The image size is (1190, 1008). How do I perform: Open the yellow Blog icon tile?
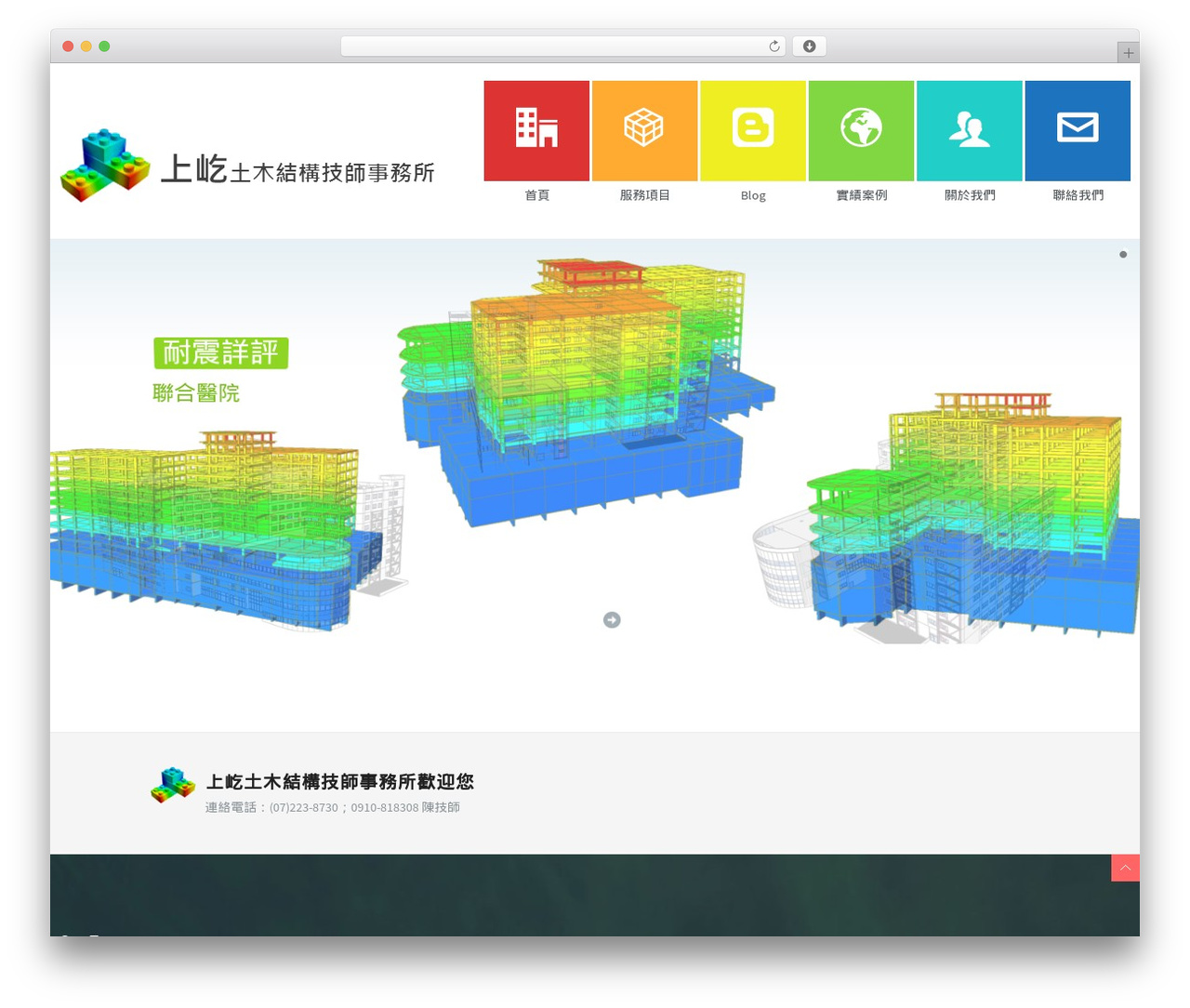(x=753, y=130)
